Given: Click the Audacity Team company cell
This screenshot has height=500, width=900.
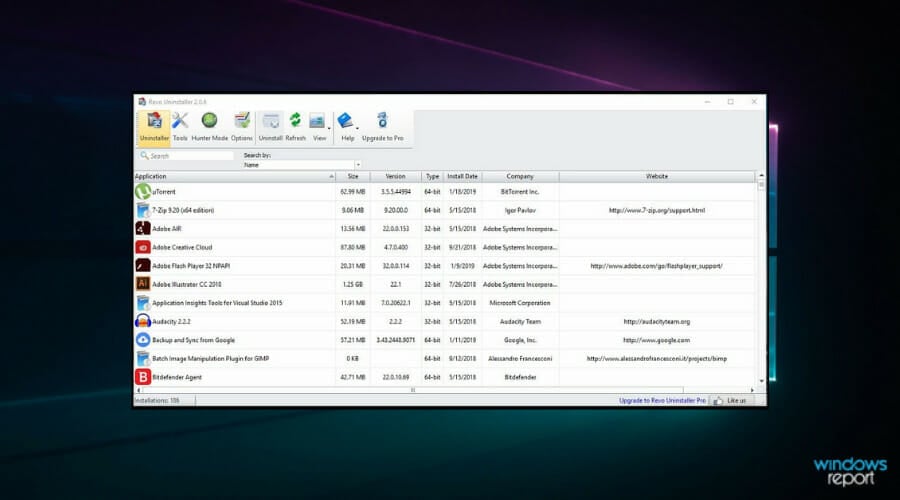Looking at the screenshot, I should pyautogui.click(x=520, y=321).
